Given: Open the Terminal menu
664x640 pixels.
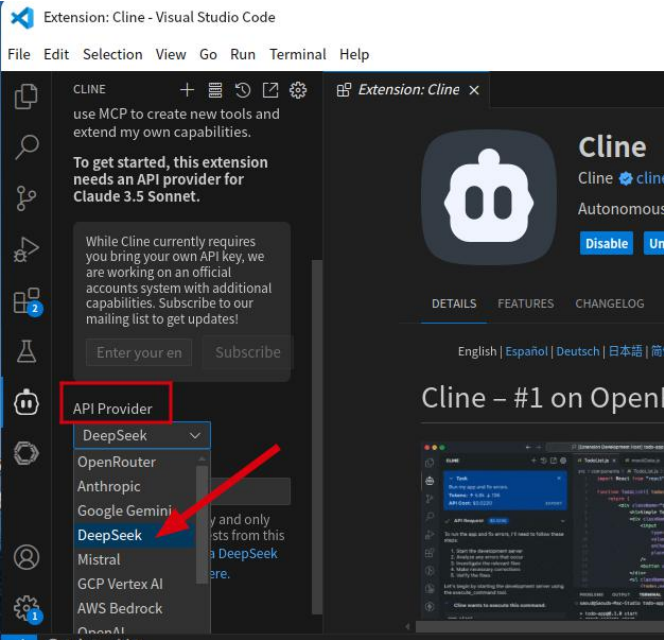Looking at the screenshot, I should [x=298, y=54].
